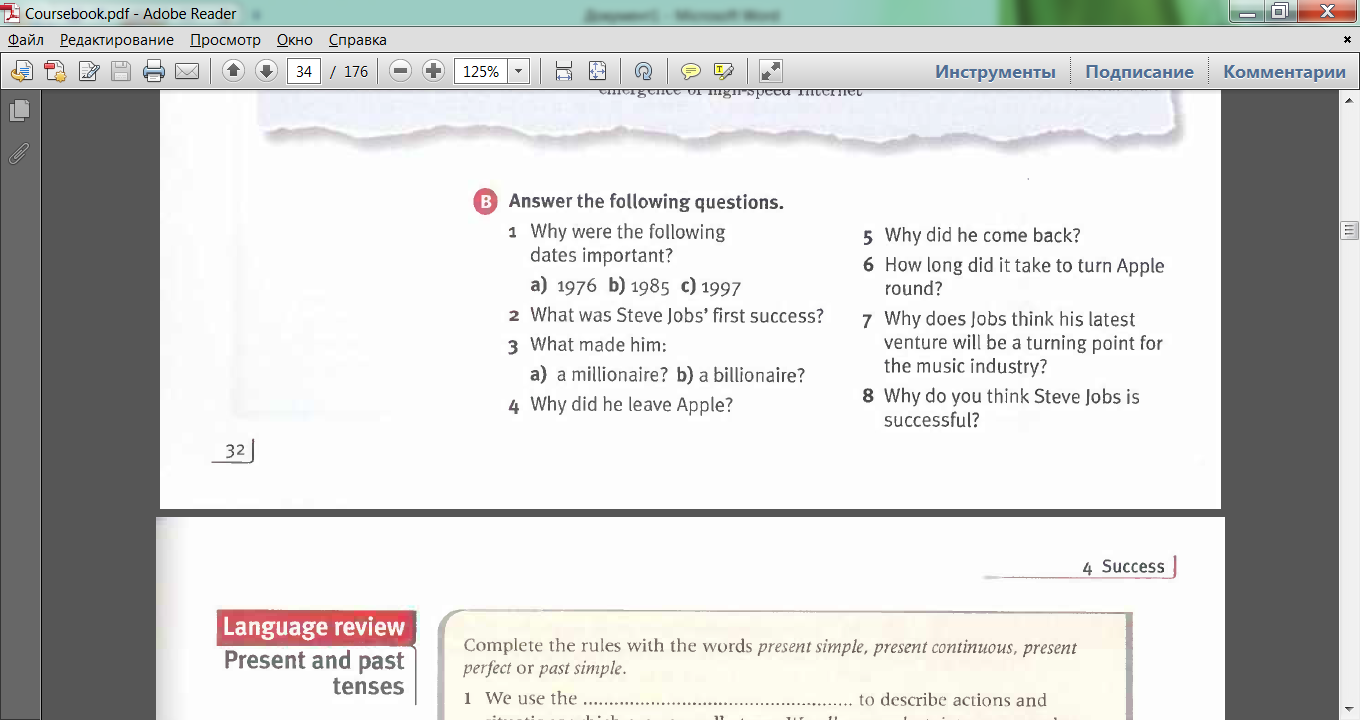The height and width of the screenshot is (720, 1360).
Task: Click the edit/sign document toolbar icon
Action: [89, 71]
